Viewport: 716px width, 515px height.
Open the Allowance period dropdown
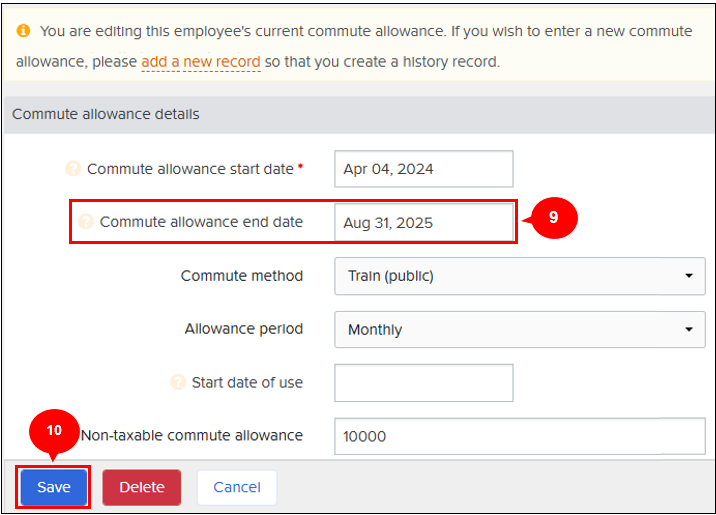point(520,329)
